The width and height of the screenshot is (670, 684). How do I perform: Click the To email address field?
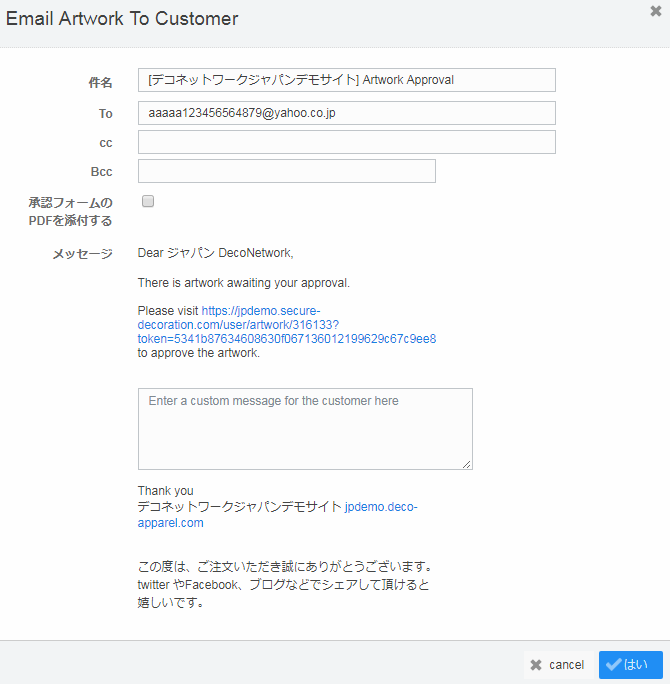click(x=346, y=113)
